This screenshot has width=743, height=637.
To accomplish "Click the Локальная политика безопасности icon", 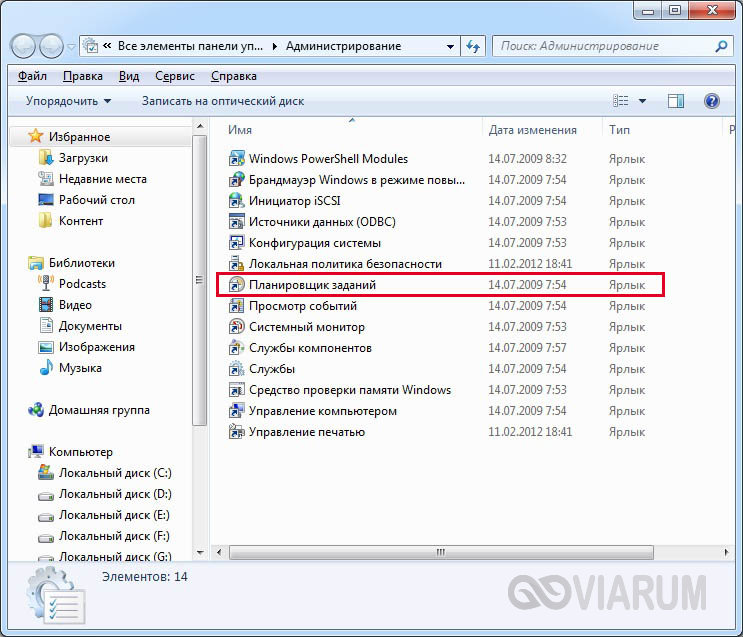I will tap(236, 264).
